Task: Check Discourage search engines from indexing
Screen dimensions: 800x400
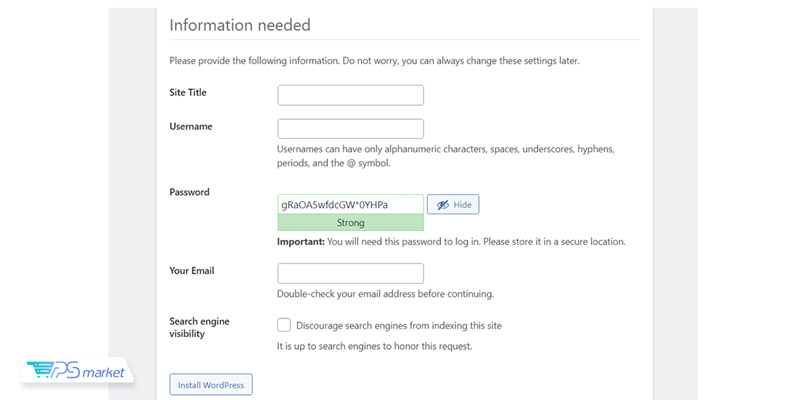Action: tap(284, 325)
